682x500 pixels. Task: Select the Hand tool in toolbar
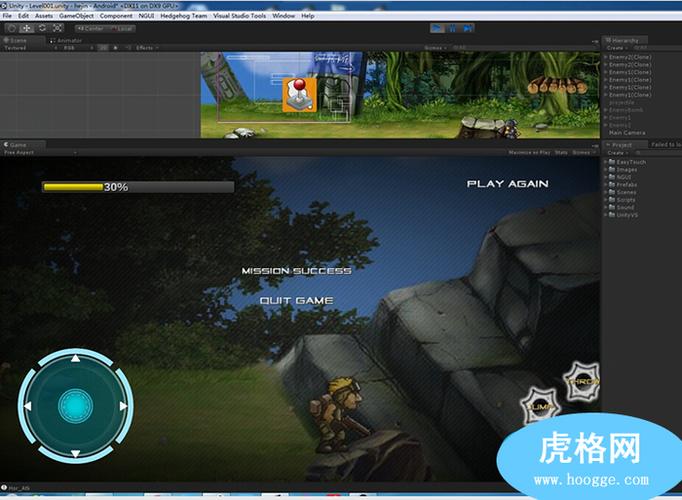pyautogui.click(x=11, y=28)
